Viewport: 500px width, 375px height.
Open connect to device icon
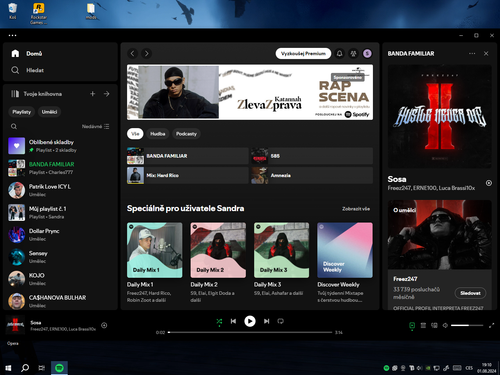(434, 325)
